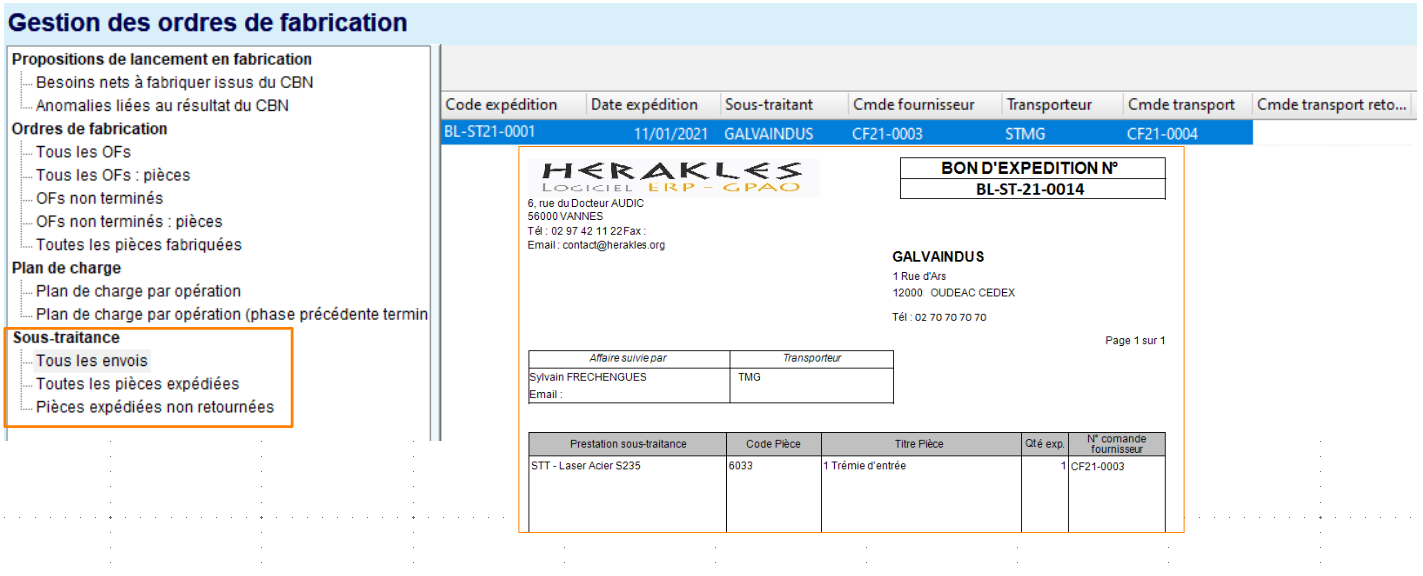
Task: Select 'Anomalies liées au résultat du CBN'
Action: point(162,105)
